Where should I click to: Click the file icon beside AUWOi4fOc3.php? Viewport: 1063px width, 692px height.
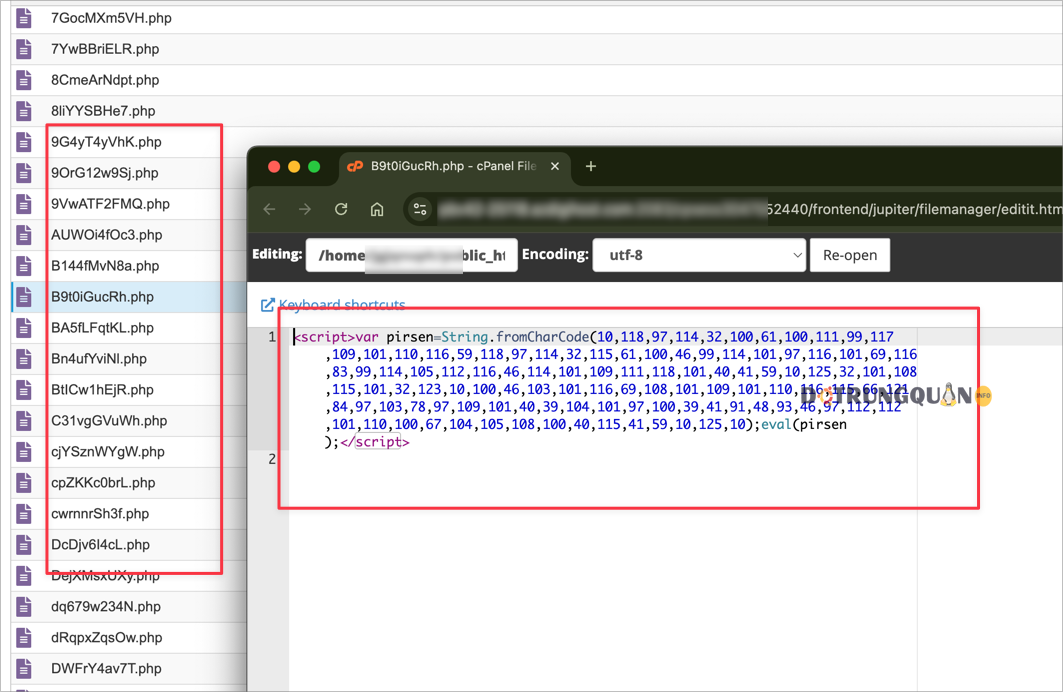pos(24,235)
